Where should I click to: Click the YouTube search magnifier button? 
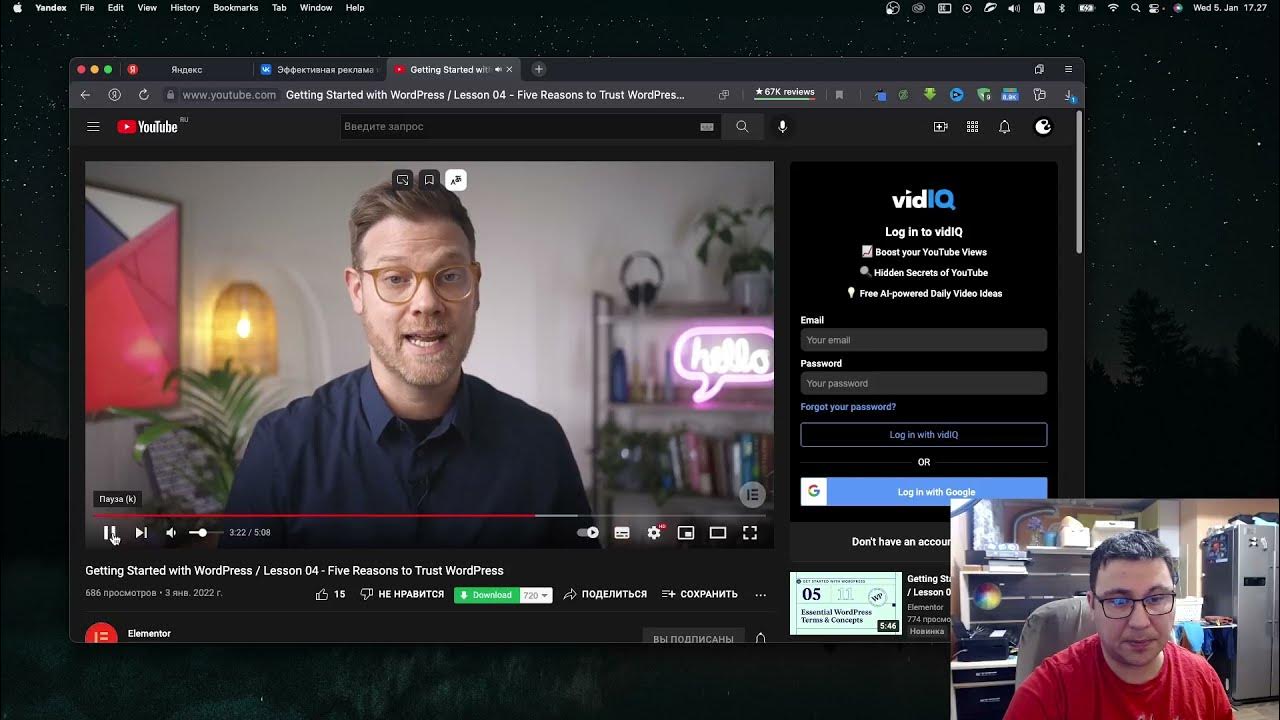742,127
